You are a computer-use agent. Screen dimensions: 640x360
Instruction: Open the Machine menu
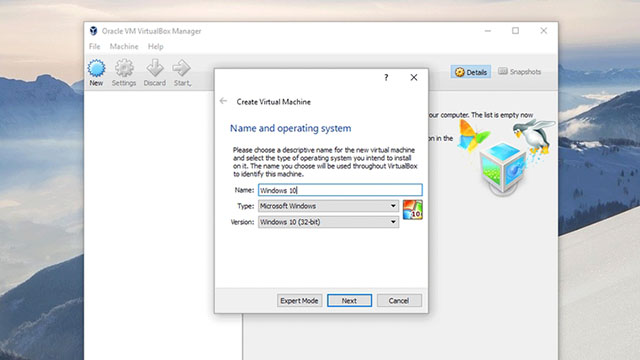[124, 47]
